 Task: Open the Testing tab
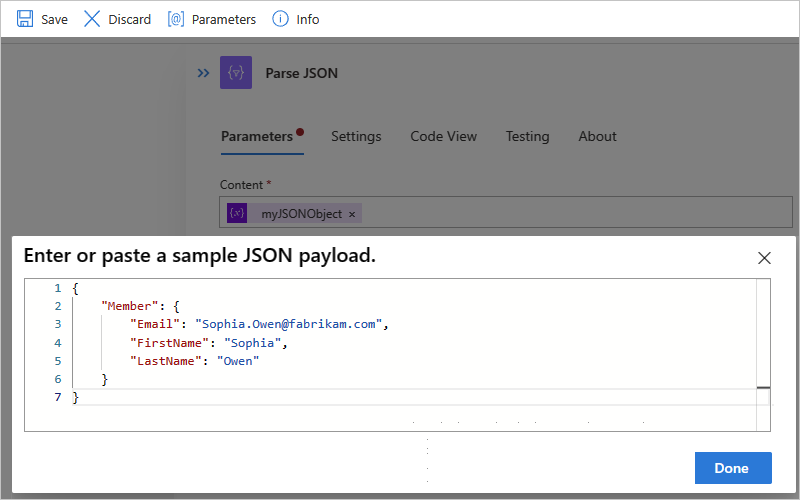tap(527, 136)
